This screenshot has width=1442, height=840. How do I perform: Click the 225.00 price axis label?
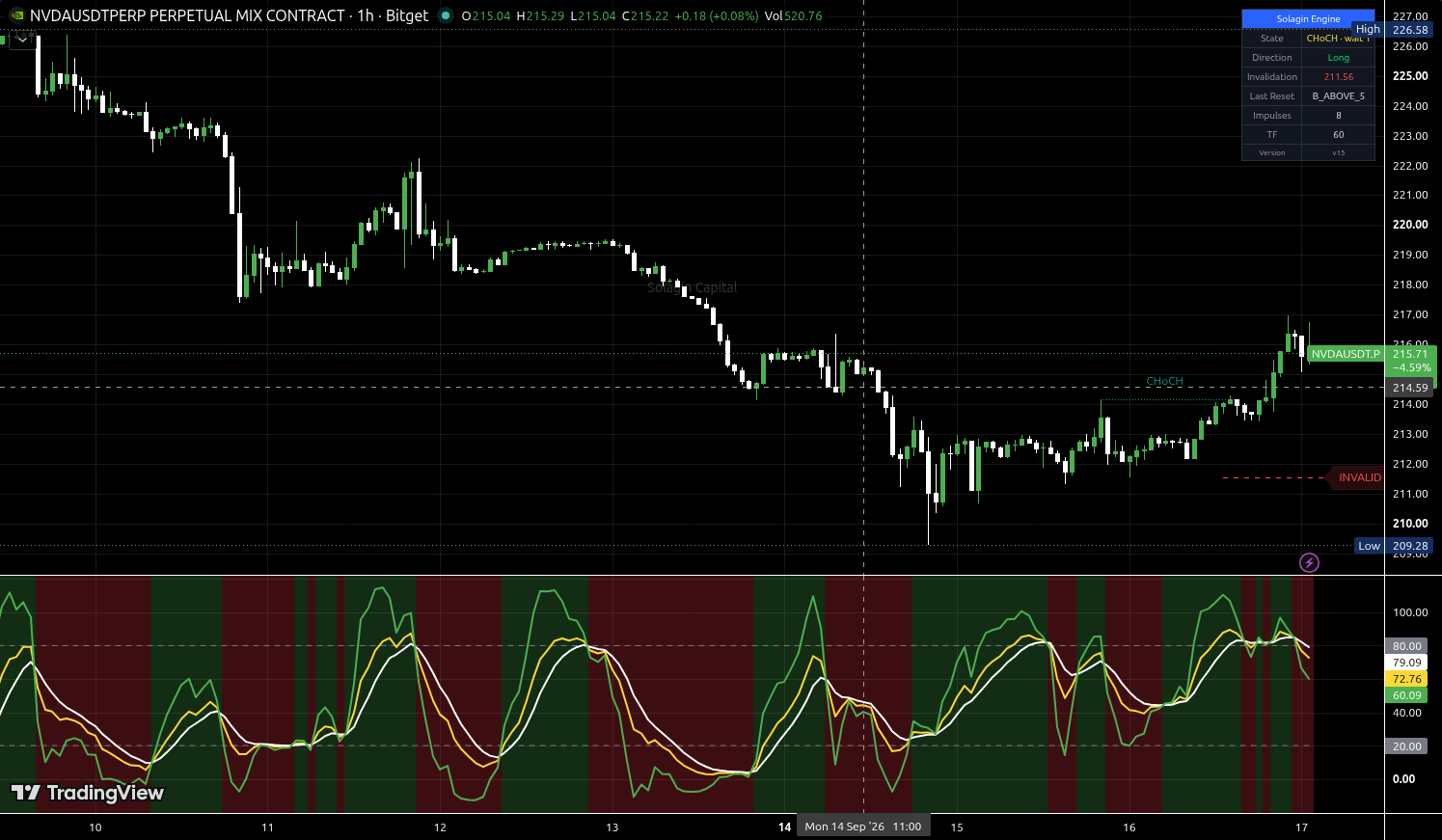(x=1410, y=76)
